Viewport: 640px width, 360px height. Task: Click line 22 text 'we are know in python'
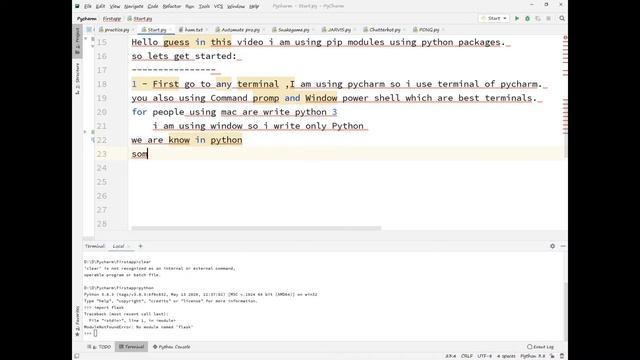(187, 140)
